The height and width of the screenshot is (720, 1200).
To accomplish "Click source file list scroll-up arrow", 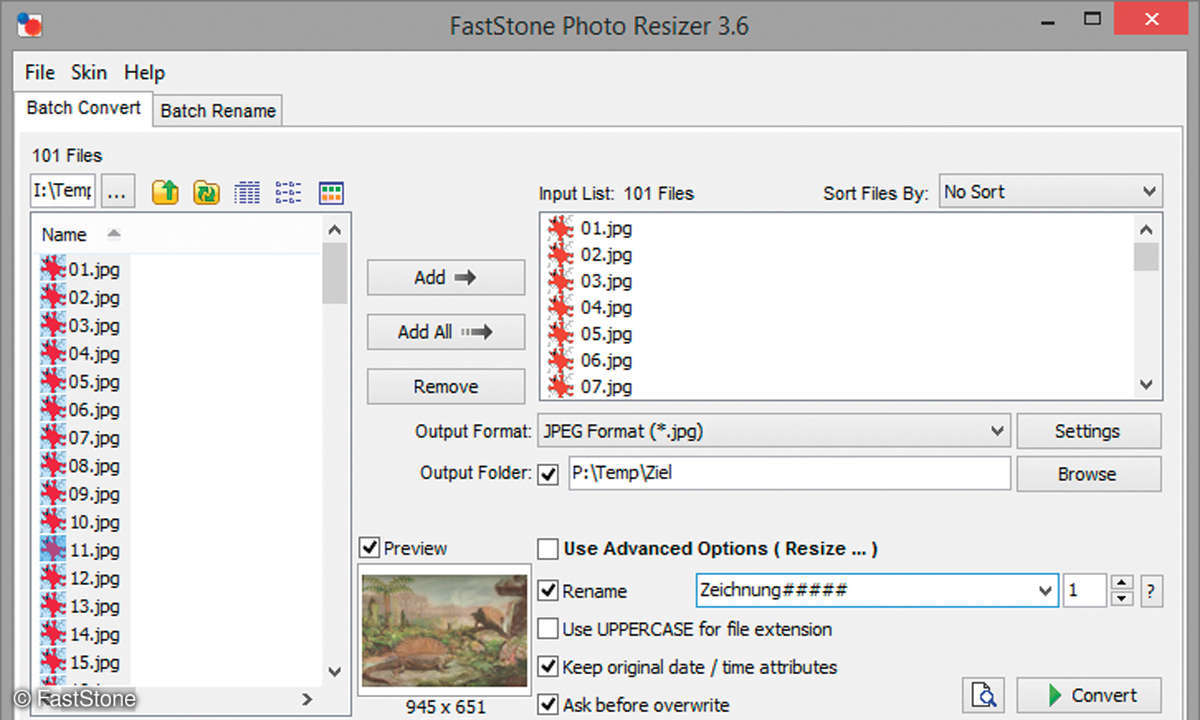I will [335, 229].
